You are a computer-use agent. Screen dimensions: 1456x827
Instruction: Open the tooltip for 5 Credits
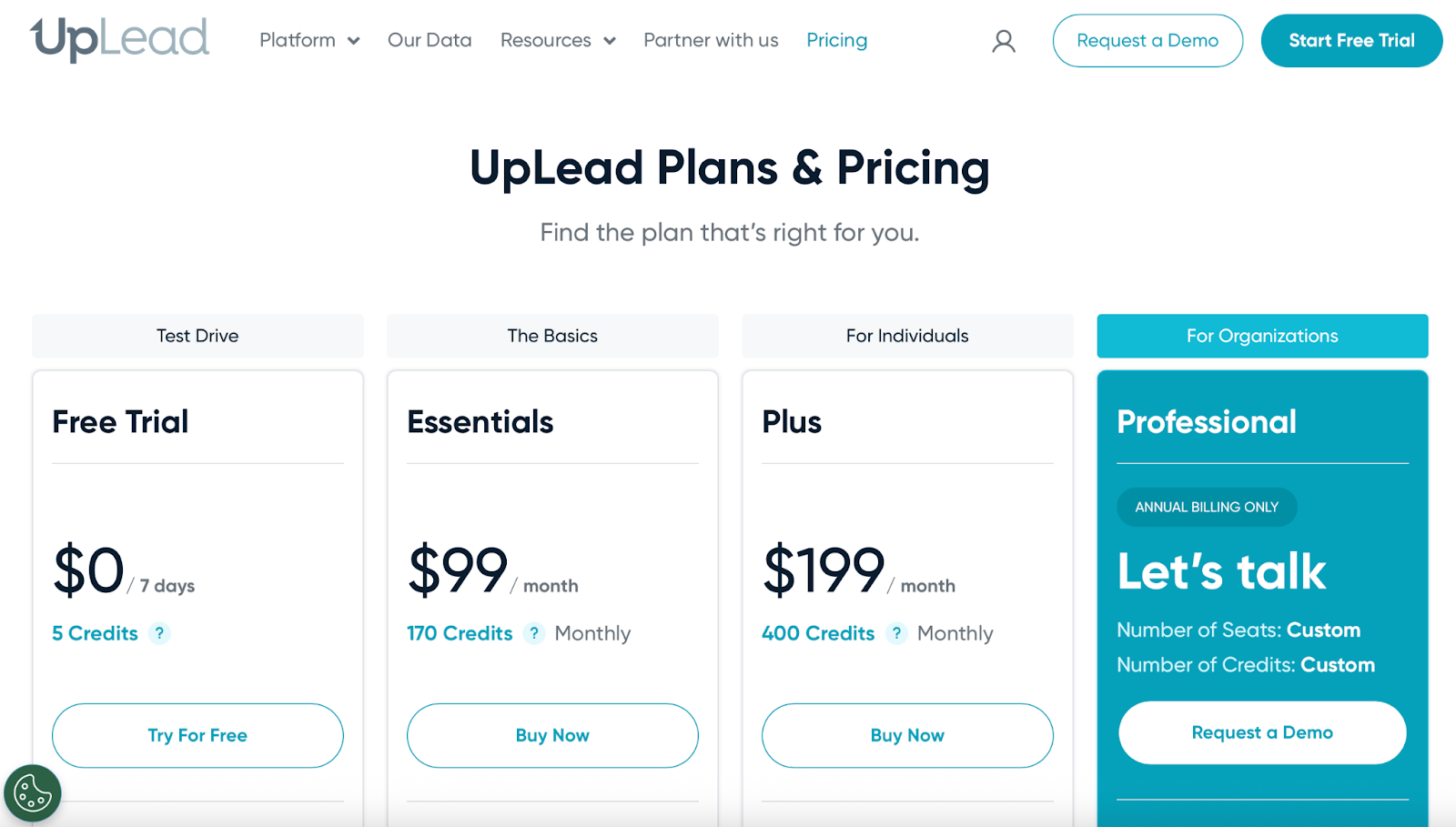coord(159,633)
